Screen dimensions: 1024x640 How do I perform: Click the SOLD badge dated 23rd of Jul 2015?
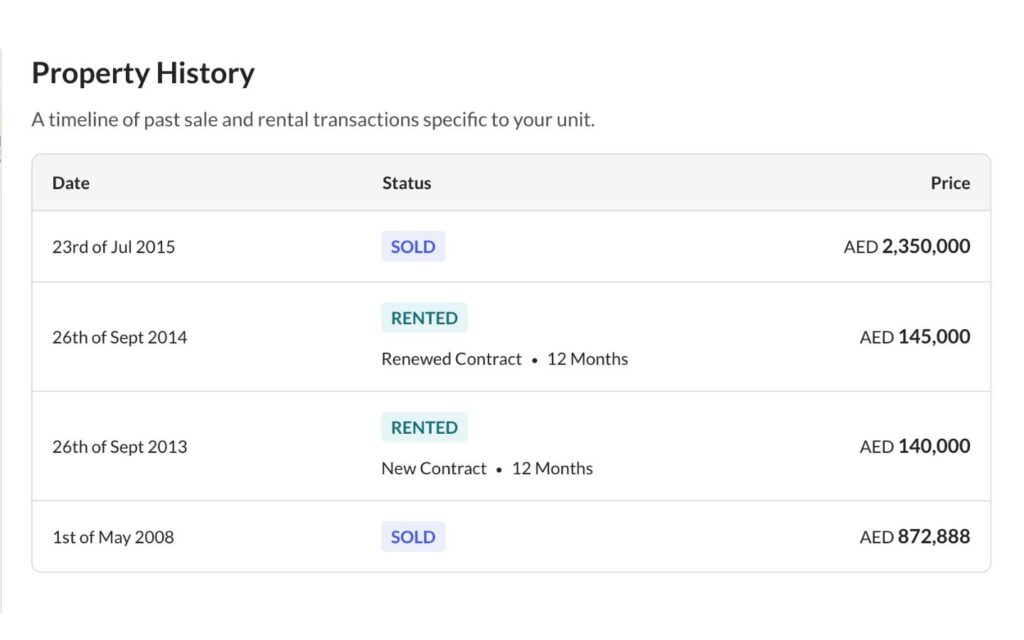(412, 246)
